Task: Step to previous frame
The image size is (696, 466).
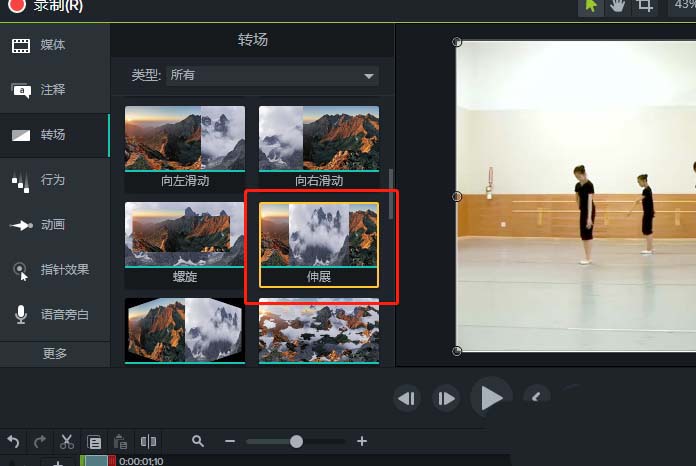Action: coord(407,399)
